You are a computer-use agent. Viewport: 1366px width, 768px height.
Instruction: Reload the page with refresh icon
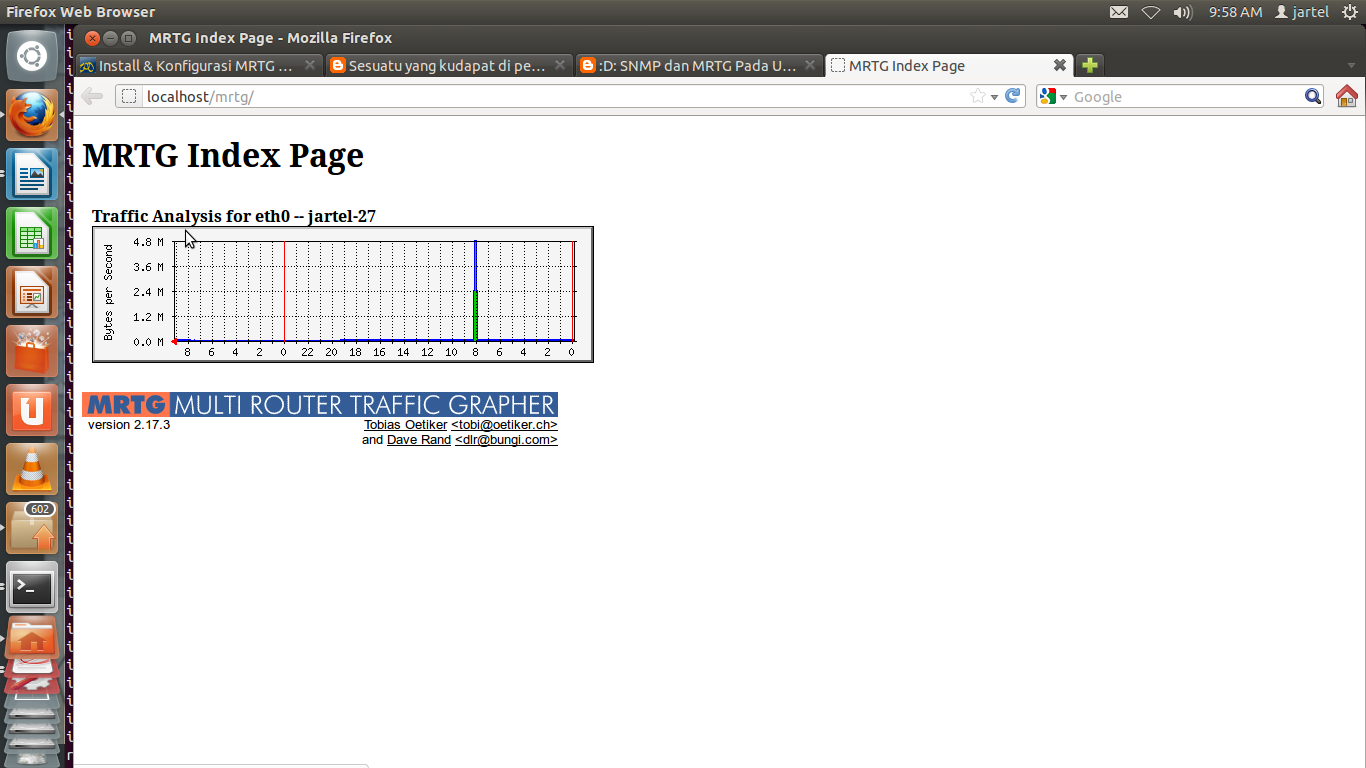click(x=1013, y=96)
